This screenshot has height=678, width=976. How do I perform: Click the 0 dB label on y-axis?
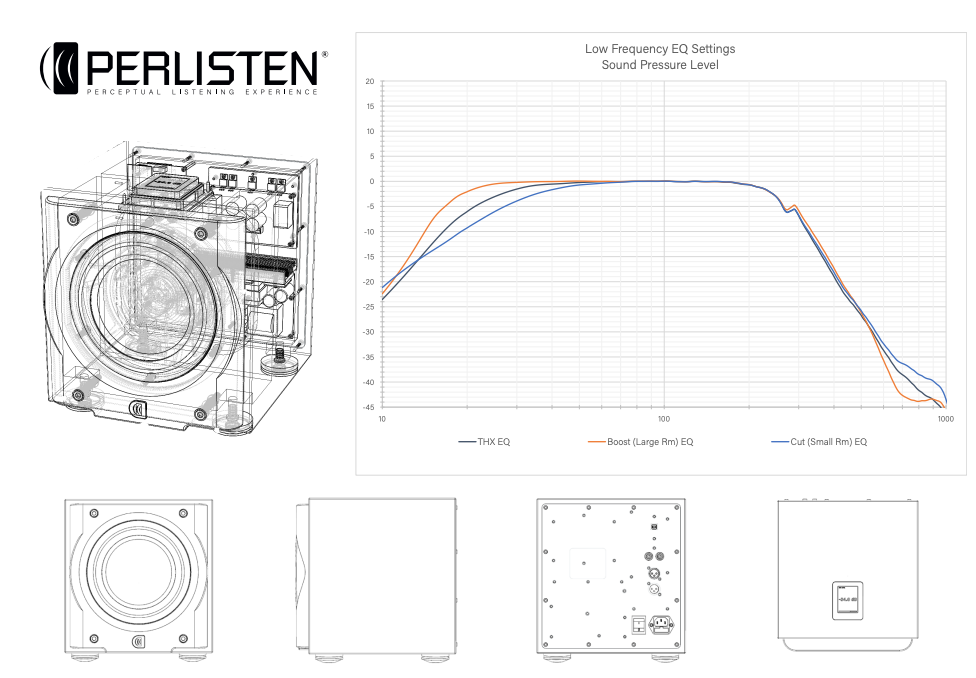pyautogui.click(x=370, y=182)
